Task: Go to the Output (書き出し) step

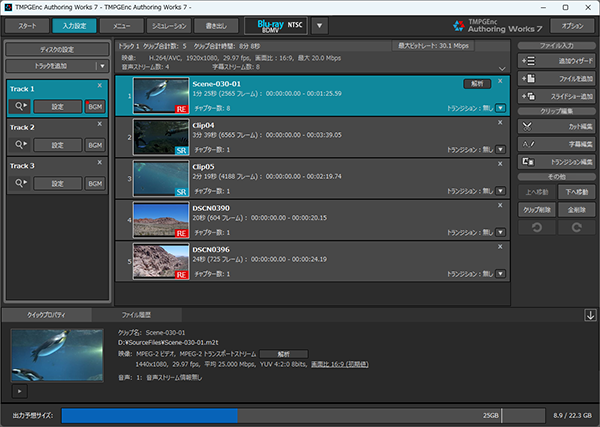Action: (216, 26)
